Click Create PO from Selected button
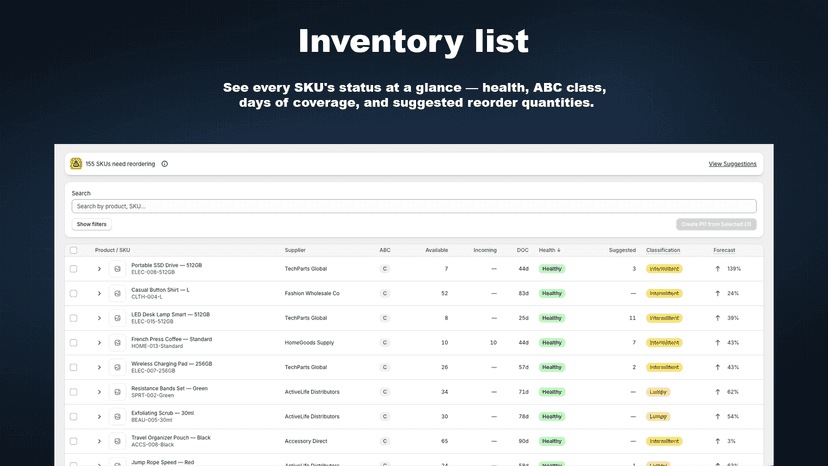This screenshot has width=828, height=466. 716,225
